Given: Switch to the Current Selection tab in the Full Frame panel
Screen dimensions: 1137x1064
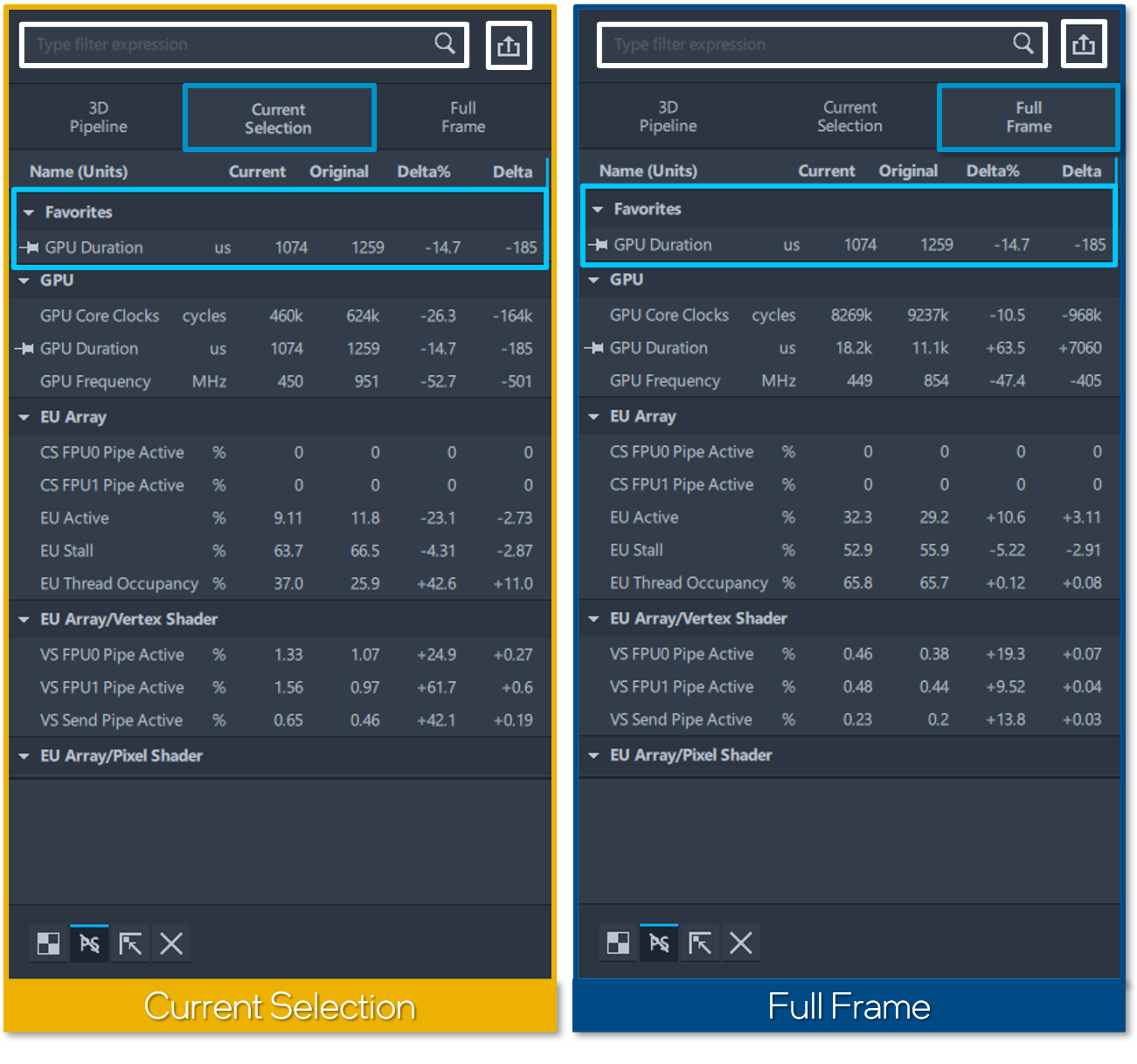Looking at the screenshot, I should pyautogui.click(x=849, y=116).
